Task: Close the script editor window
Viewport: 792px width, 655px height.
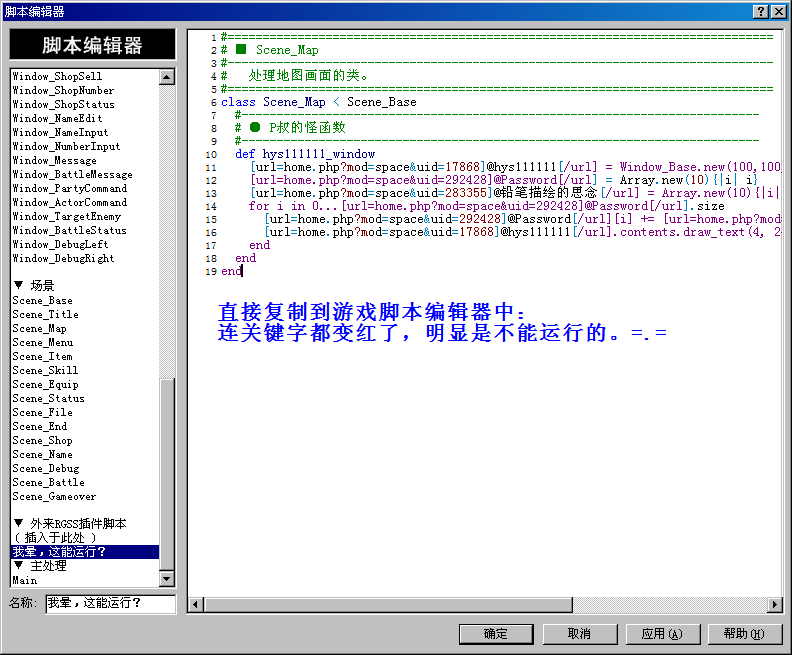Action: 779,12
